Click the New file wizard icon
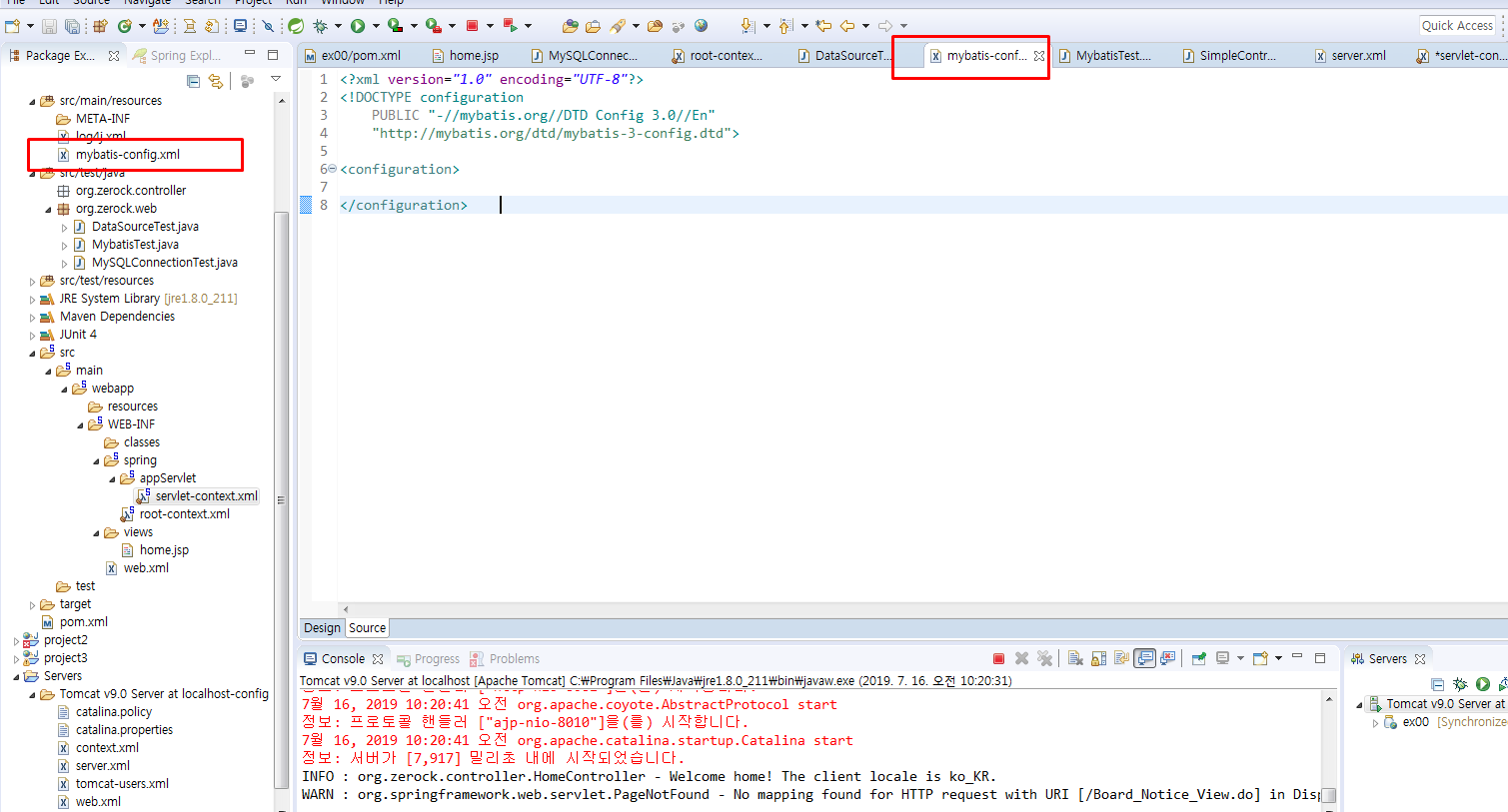 [12, 26]
